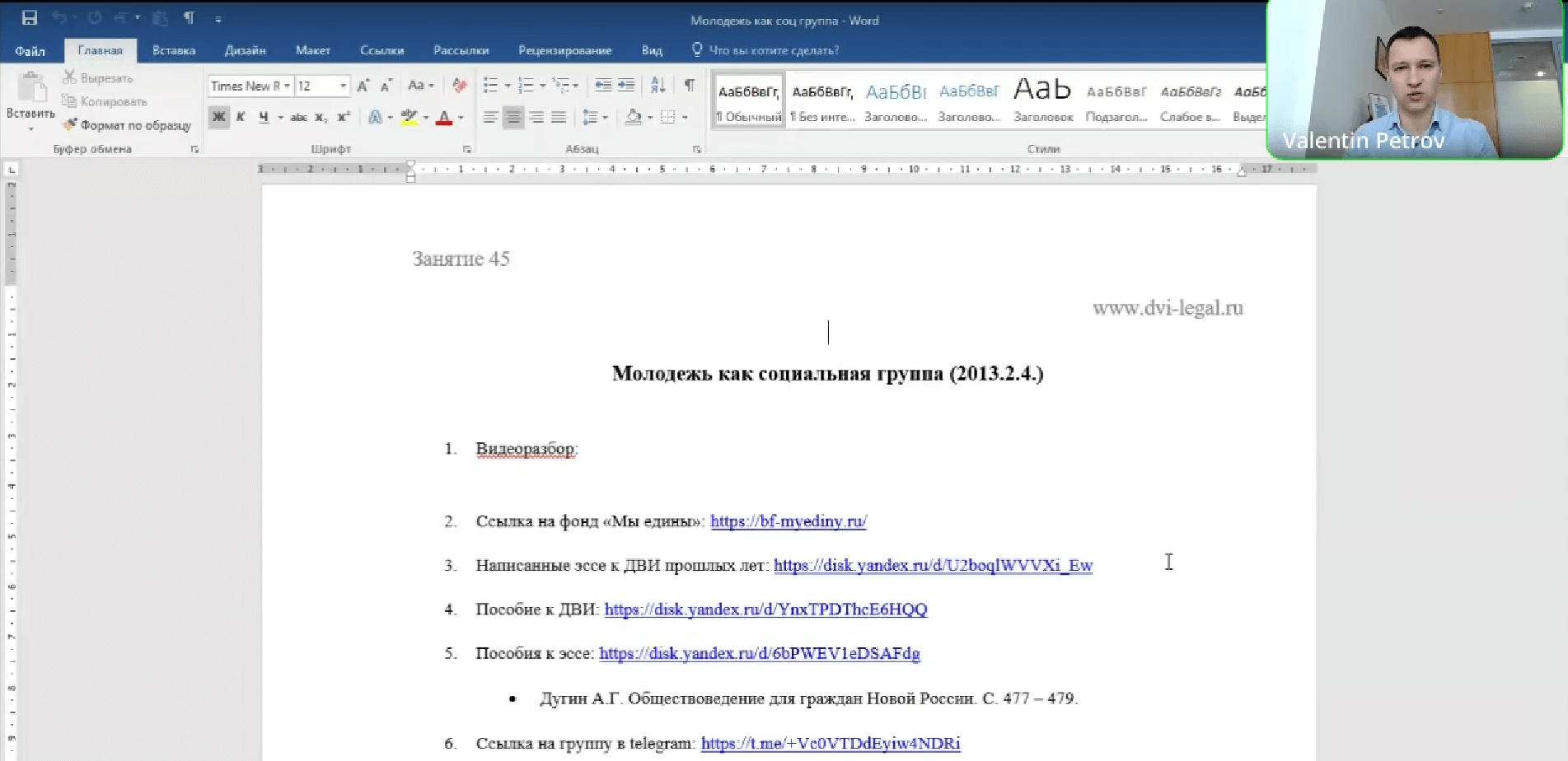Open the Рецензирование tab

[x=565, y=50]
